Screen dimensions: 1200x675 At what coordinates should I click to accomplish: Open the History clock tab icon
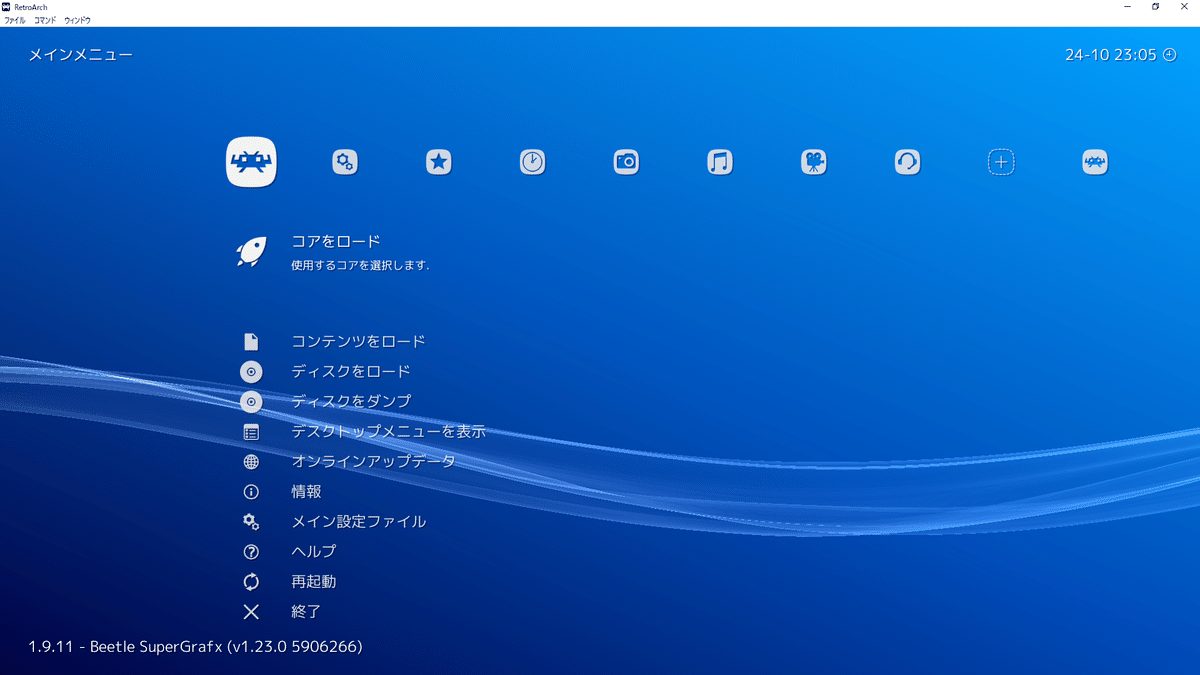coord(533,161)
